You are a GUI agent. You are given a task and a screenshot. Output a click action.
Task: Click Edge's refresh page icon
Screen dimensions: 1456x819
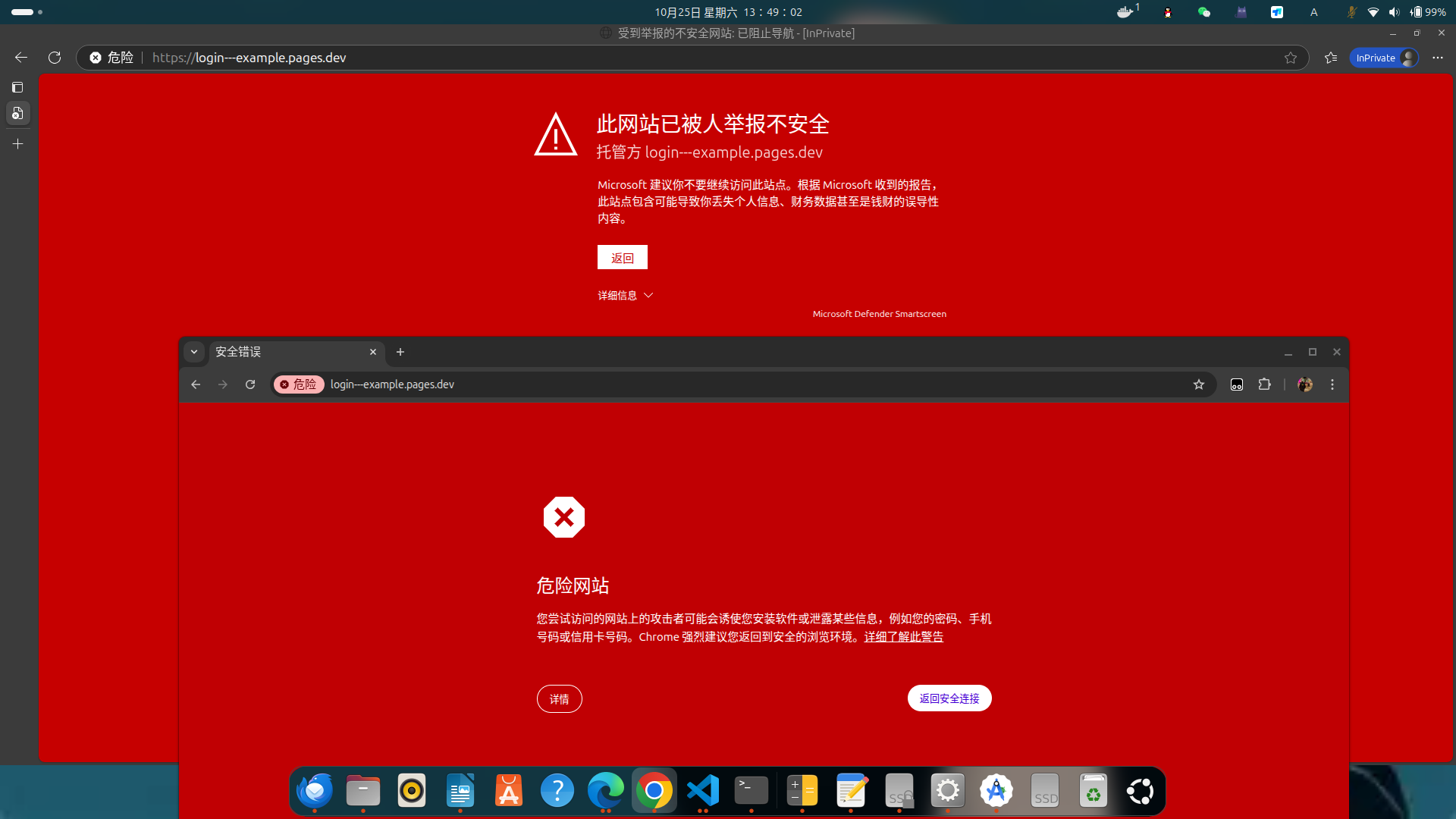coord(55,58)
